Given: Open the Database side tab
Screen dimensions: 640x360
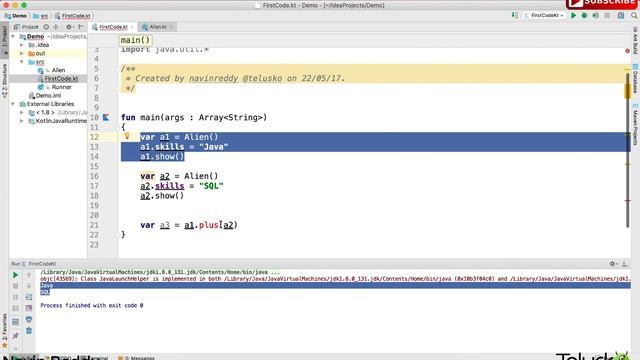Looking at the screenshot, I should click(636, 78).
